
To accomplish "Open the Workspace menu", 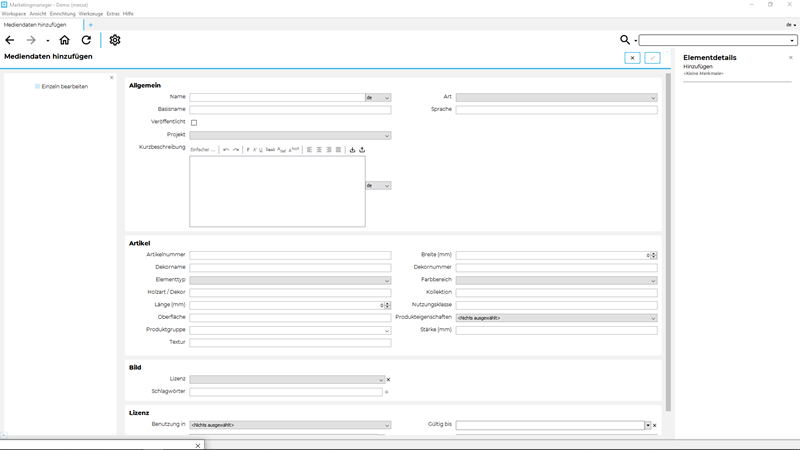I will (14, 14).
